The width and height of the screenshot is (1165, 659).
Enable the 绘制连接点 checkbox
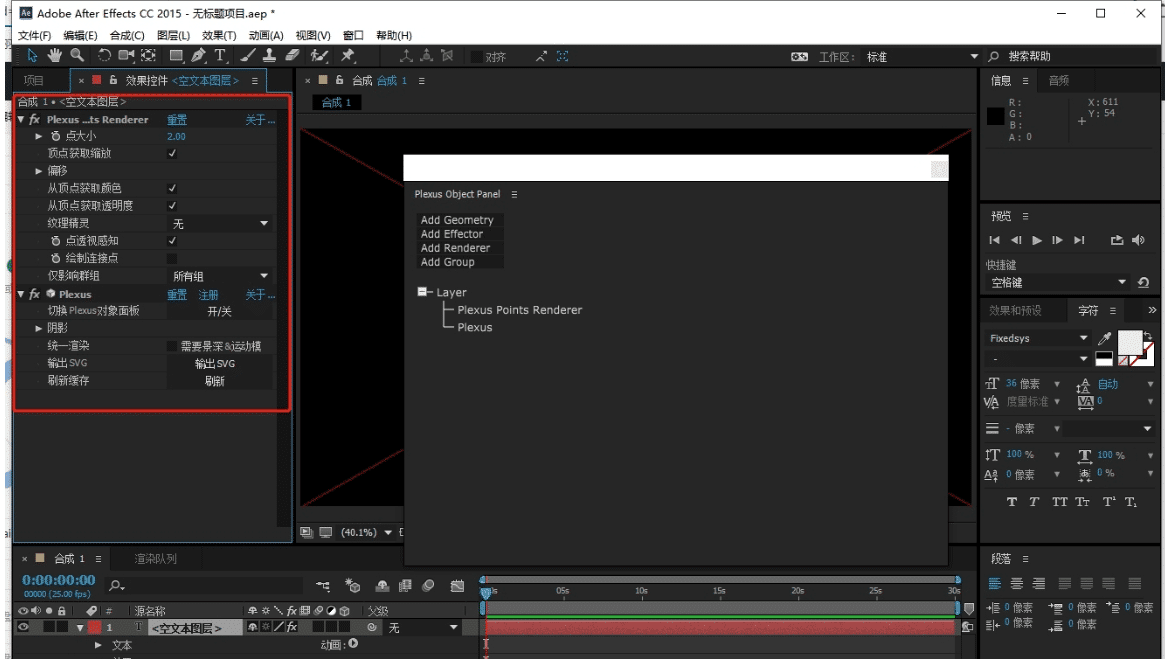point(172,258)
